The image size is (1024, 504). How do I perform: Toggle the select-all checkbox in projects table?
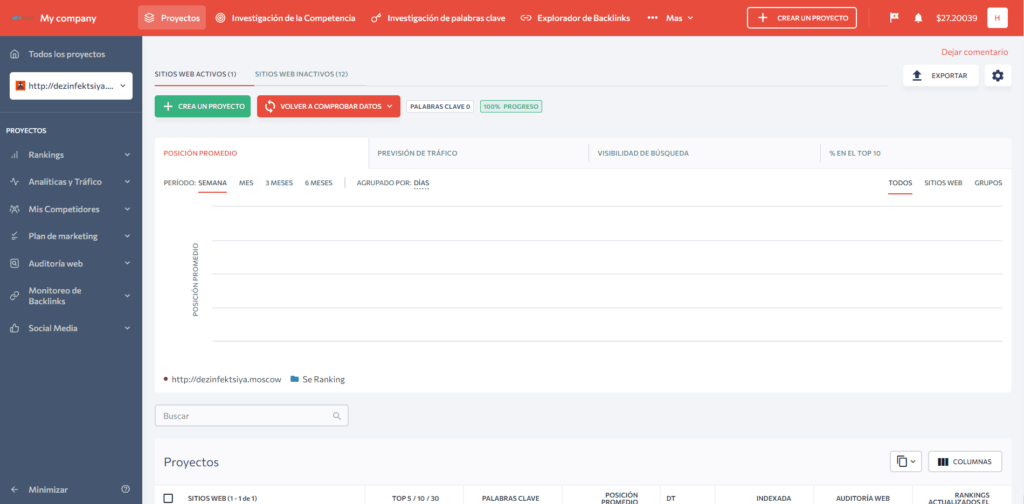click(168, 498)
